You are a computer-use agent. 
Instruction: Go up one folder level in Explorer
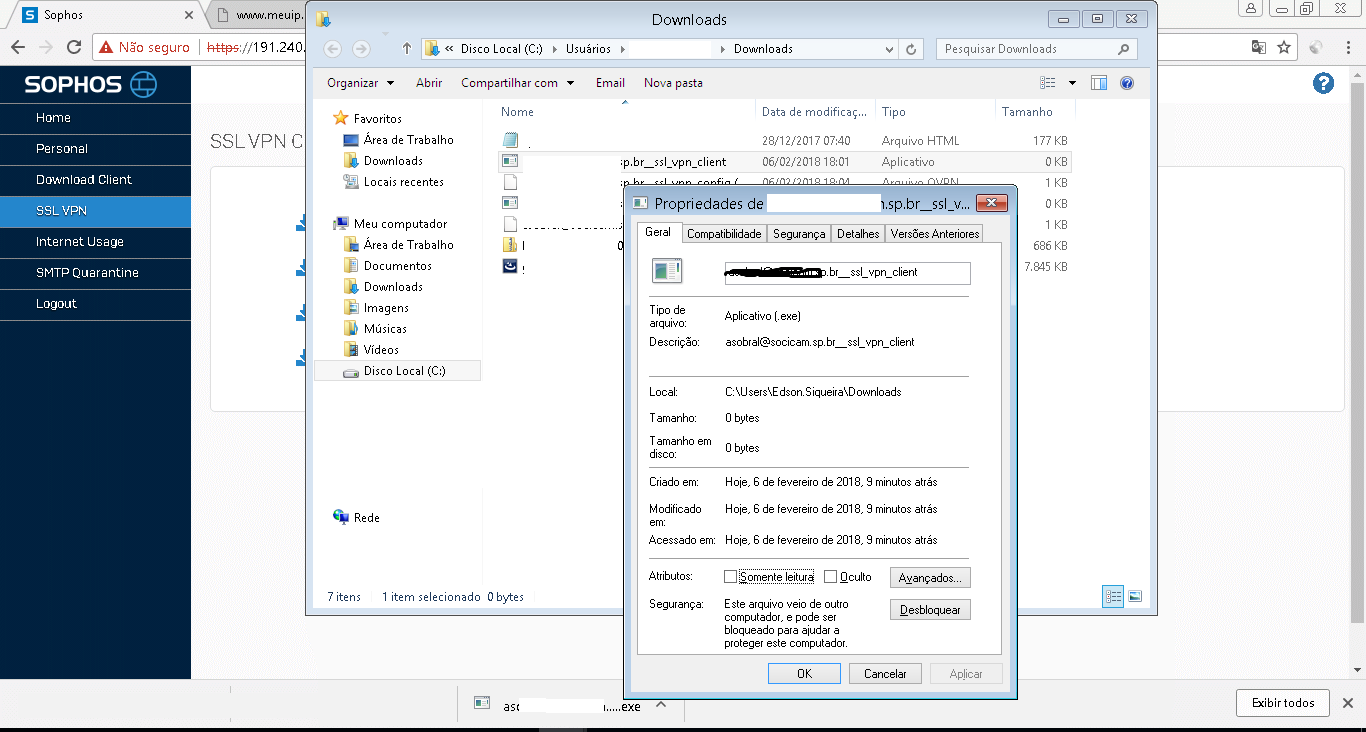pos(406,49)
